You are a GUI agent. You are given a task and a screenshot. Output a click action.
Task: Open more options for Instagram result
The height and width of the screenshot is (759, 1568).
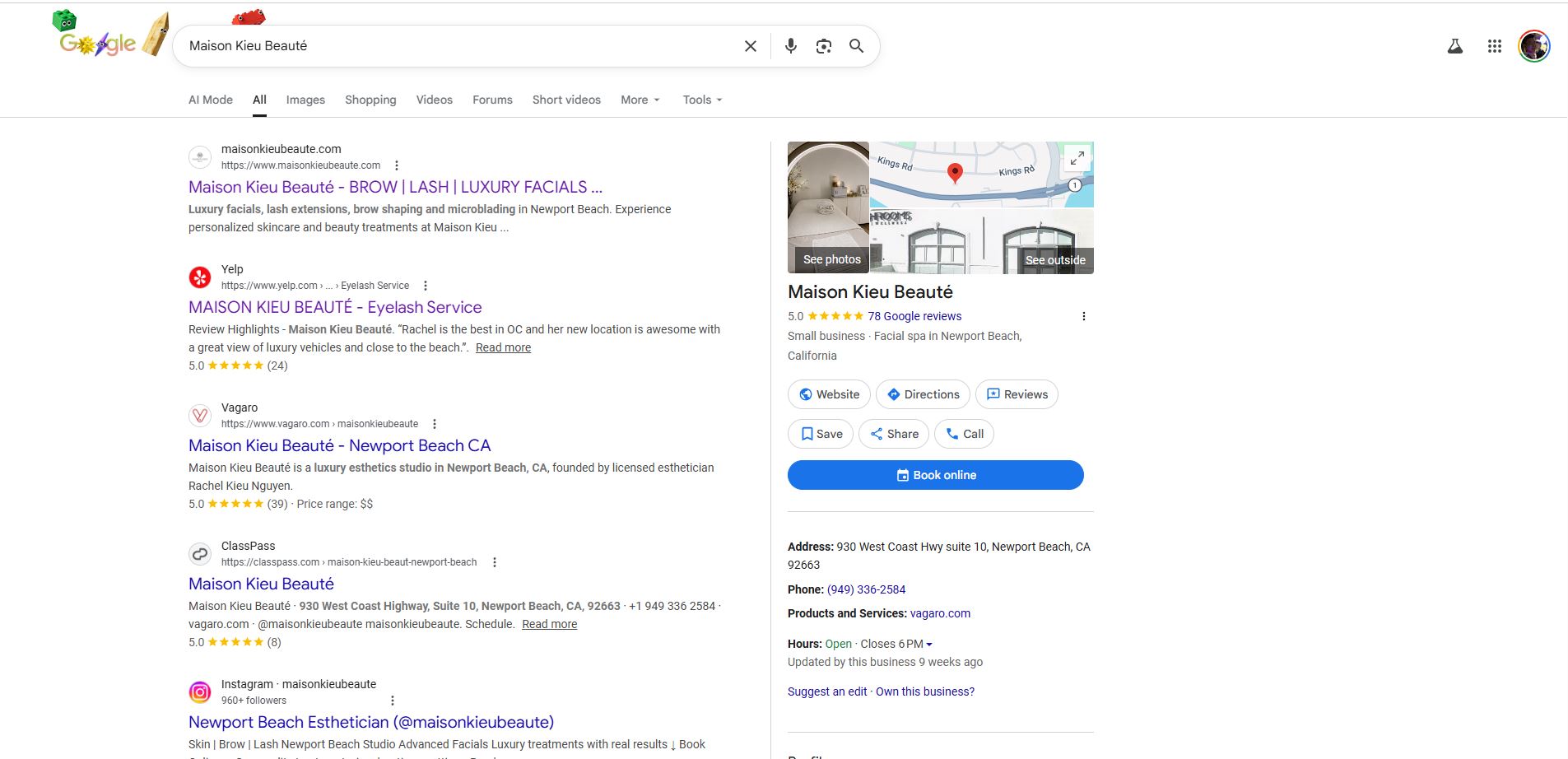coord(393,701)
